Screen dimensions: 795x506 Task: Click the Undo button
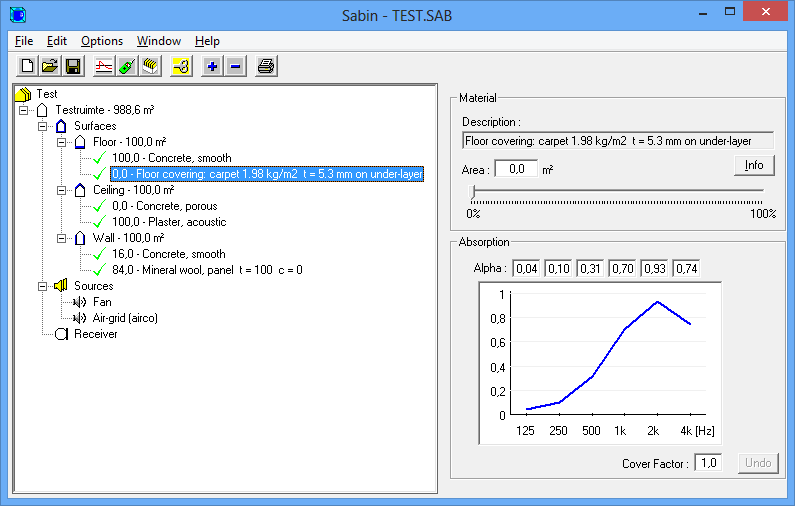pyautogui.click(x=758, y=463)
